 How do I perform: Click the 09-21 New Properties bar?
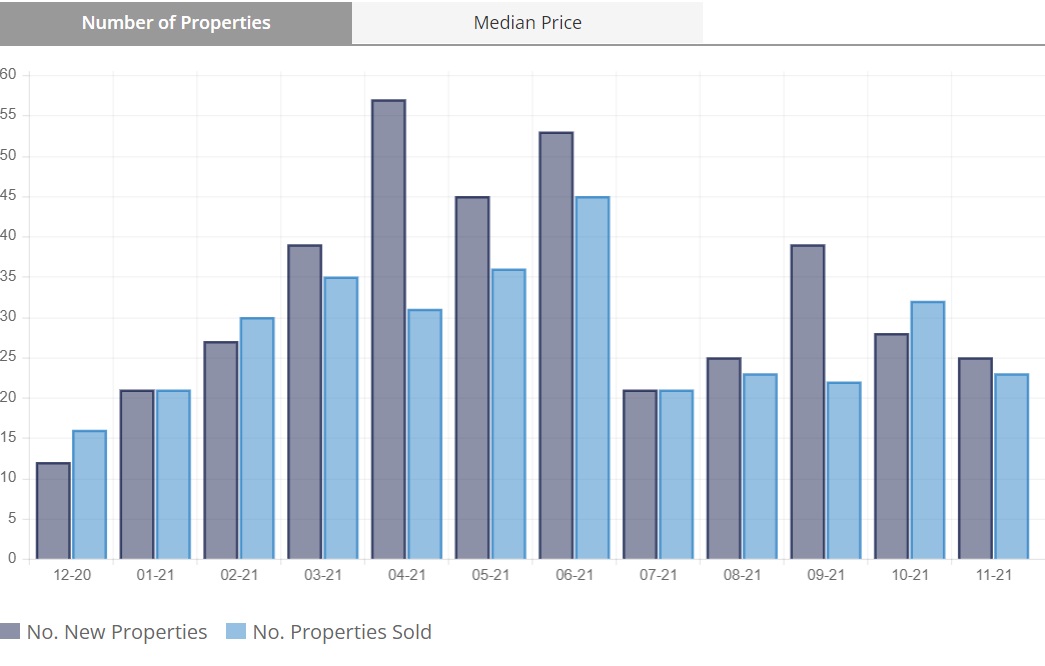point(807,402)
